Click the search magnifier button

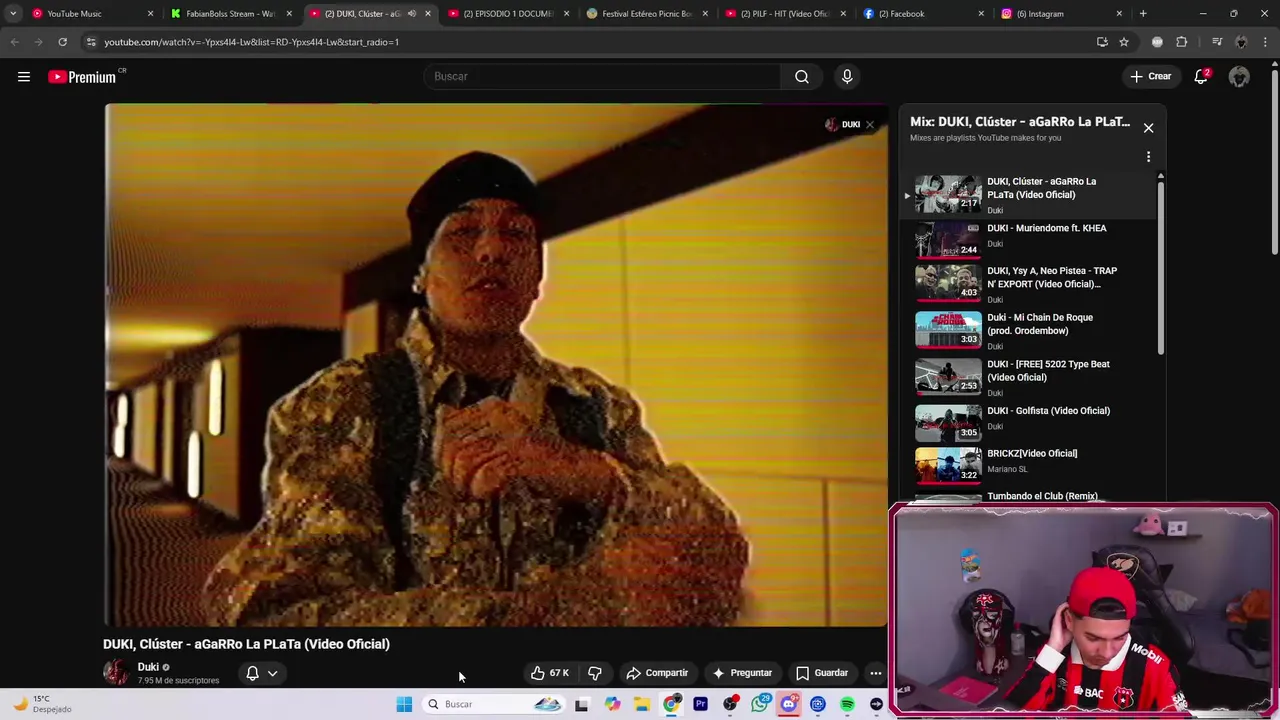(x=802, y=77)
